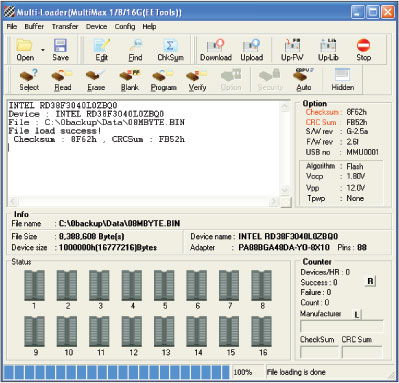Click the adapter value PA88BGA48DA-YO-8X10
The image size is (399, 383).
284,248
